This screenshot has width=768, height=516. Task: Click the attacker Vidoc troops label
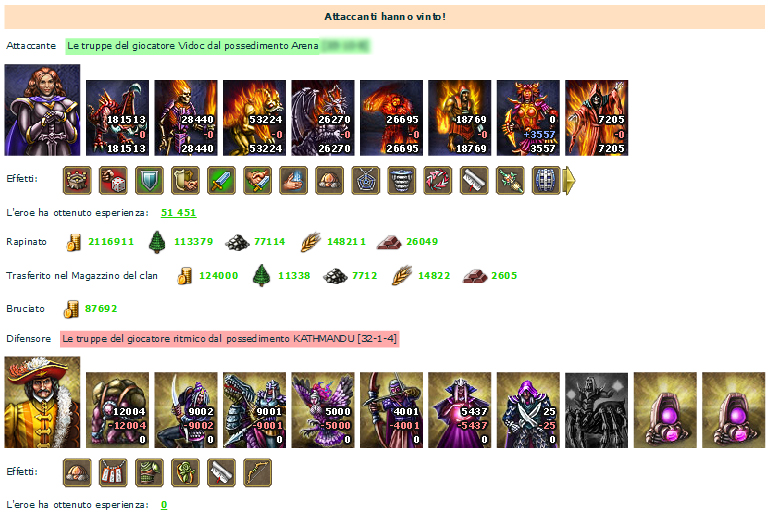[x=218, y=46]
